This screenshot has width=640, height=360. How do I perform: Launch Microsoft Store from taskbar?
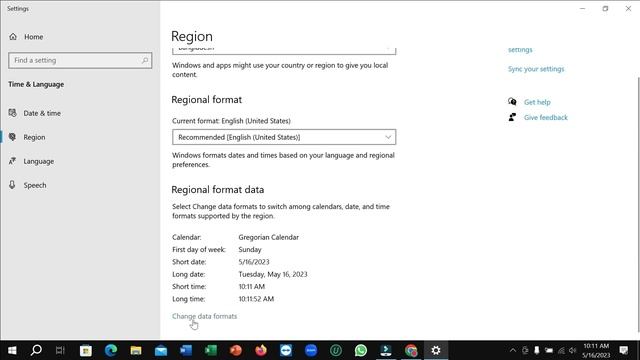coord(86,350)
